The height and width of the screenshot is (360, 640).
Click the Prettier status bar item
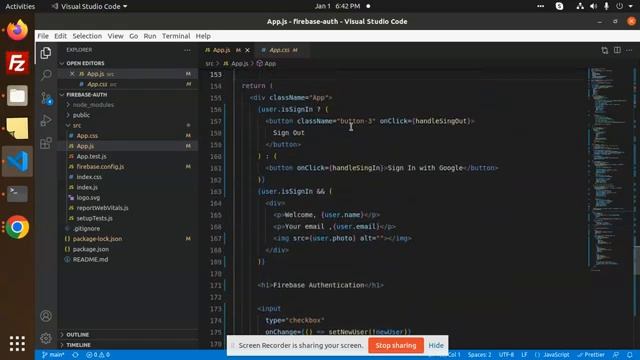coord(591,355)
